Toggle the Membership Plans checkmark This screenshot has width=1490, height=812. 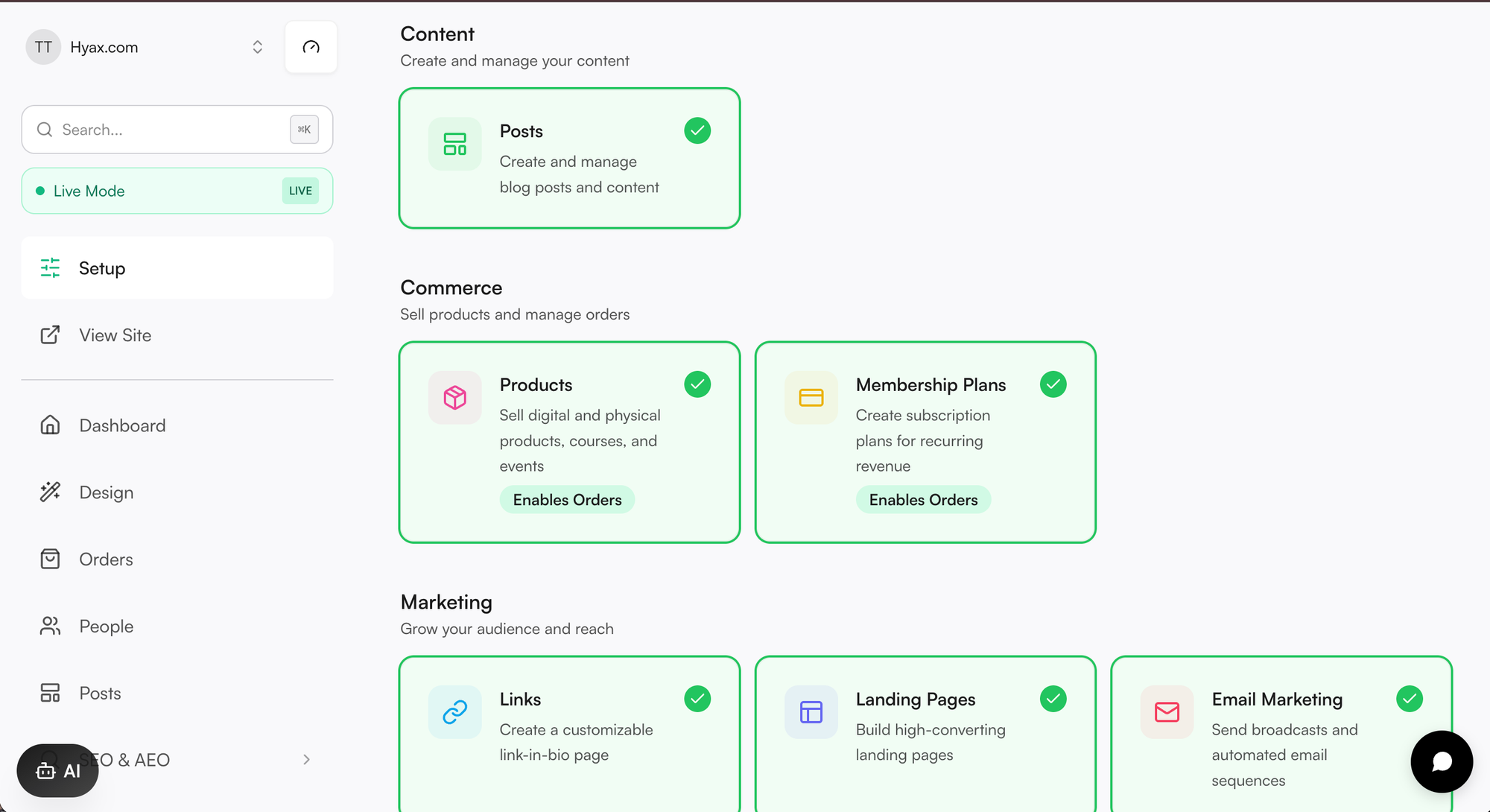tap(1053, 384)
